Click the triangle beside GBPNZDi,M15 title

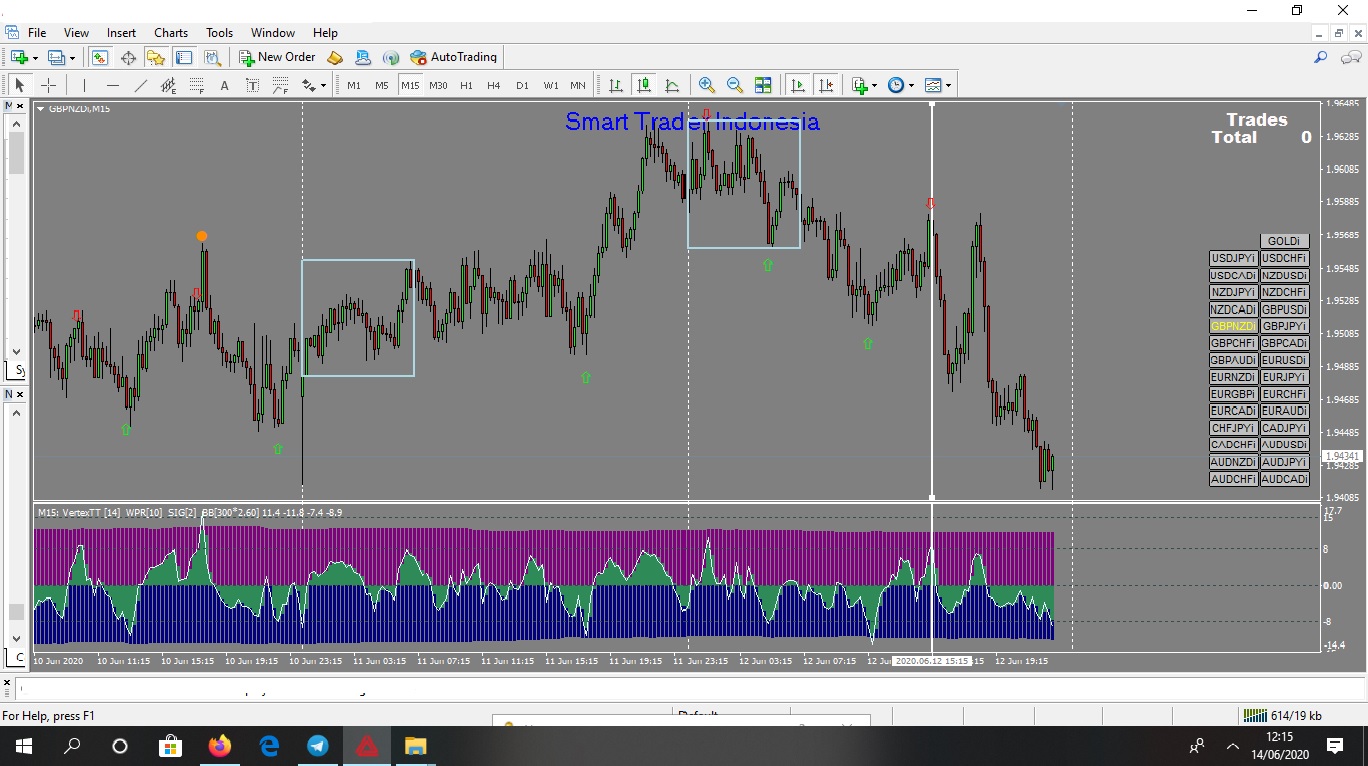(x=41, y=108)
